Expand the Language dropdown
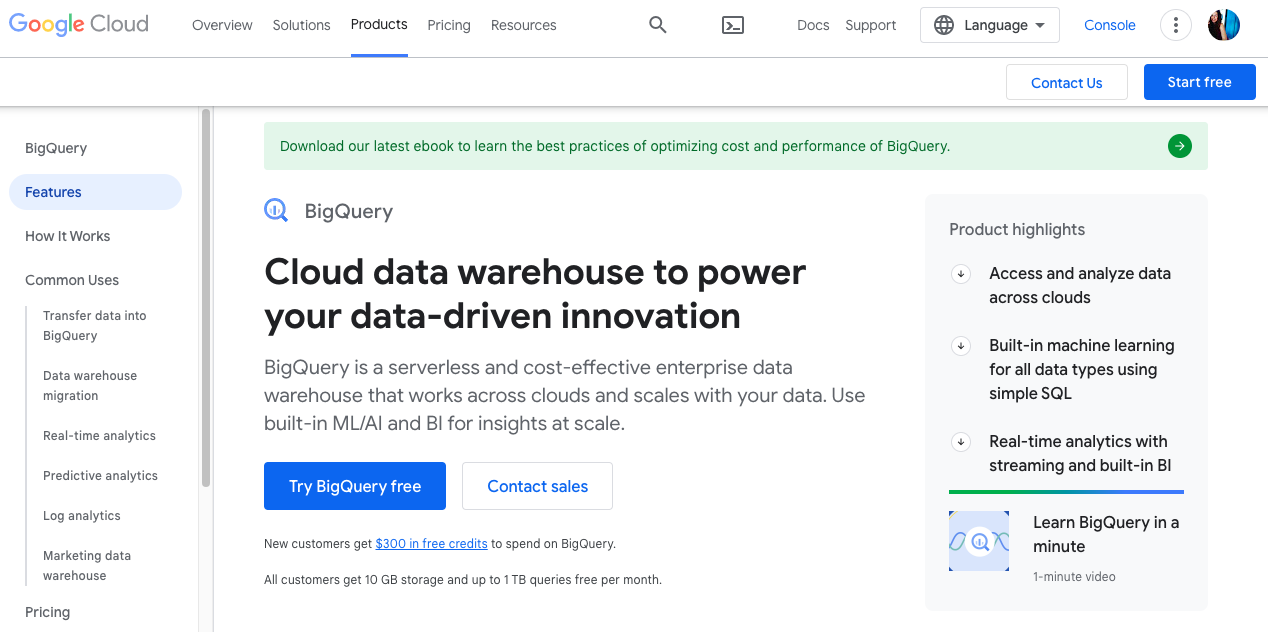Image resolution: width=1268 pixels, height=632 pixels. pyautogui.click(x=990, y=25)
